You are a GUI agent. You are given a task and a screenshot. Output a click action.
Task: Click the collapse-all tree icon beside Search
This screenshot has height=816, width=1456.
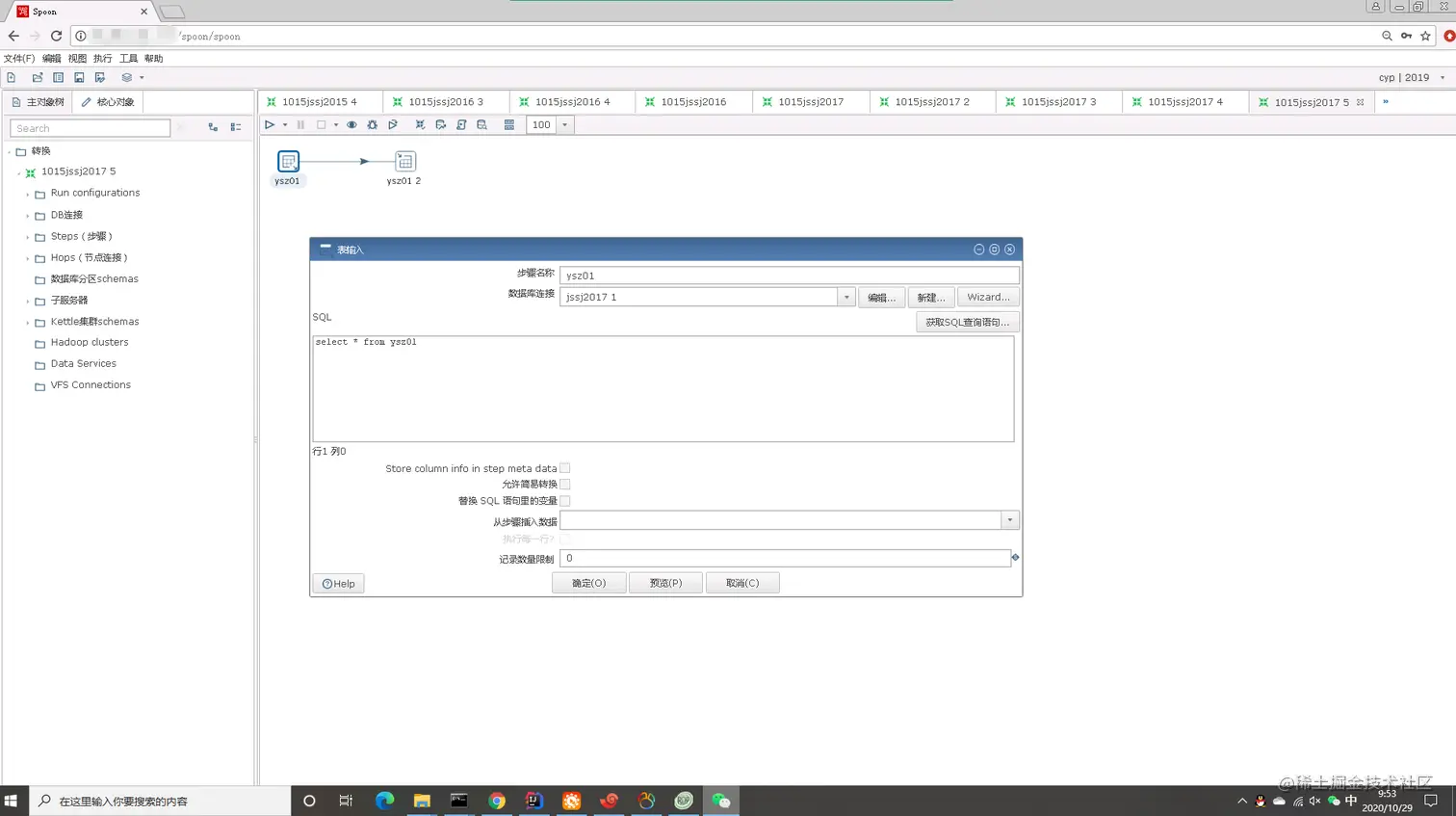tap(236, 127)
